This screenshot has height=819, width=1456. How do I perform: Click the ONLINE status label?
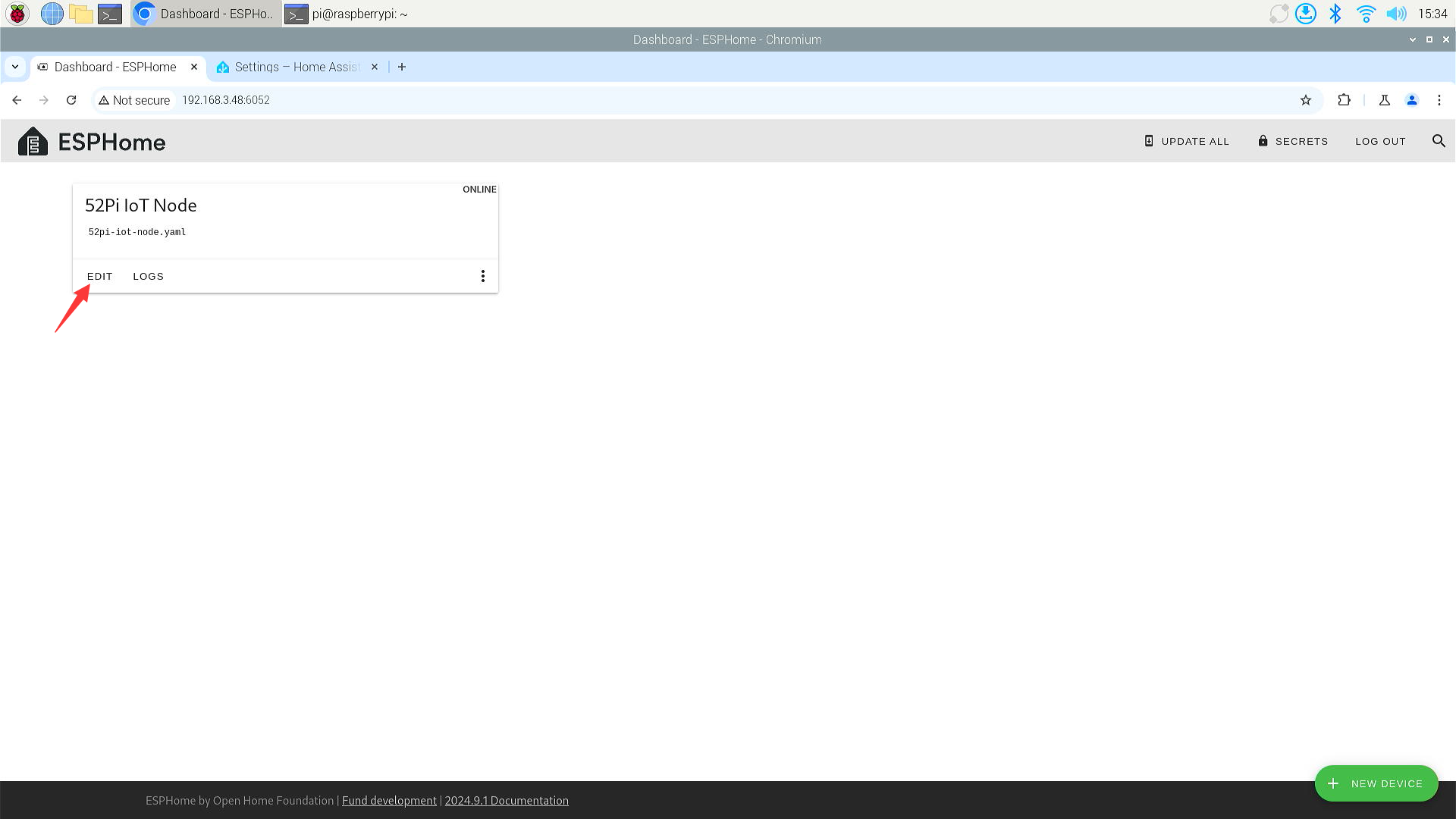(x=479, y=190)
